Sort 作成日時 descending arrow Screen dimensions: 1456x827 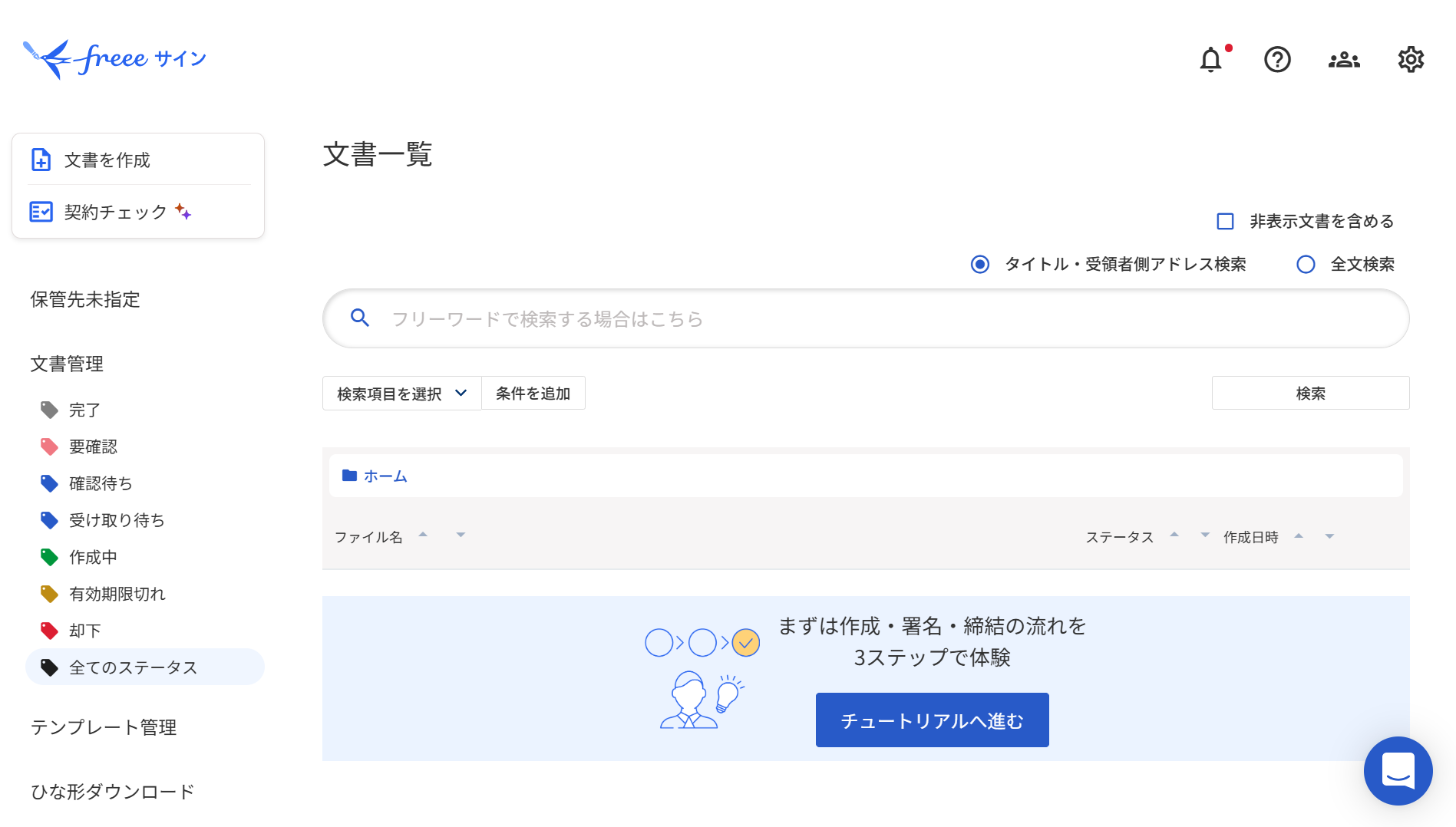pyautogui.click(x=1329, y=536)
